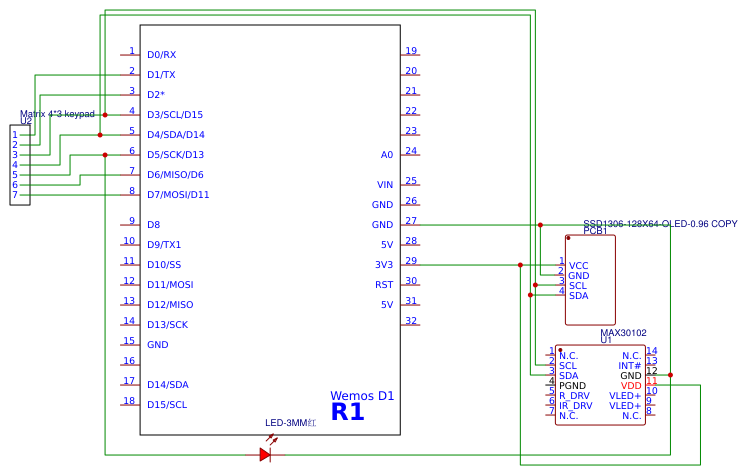Select the Matrix 4*3 keypad label
748x475 pixels.
click(x=57, y=114)
